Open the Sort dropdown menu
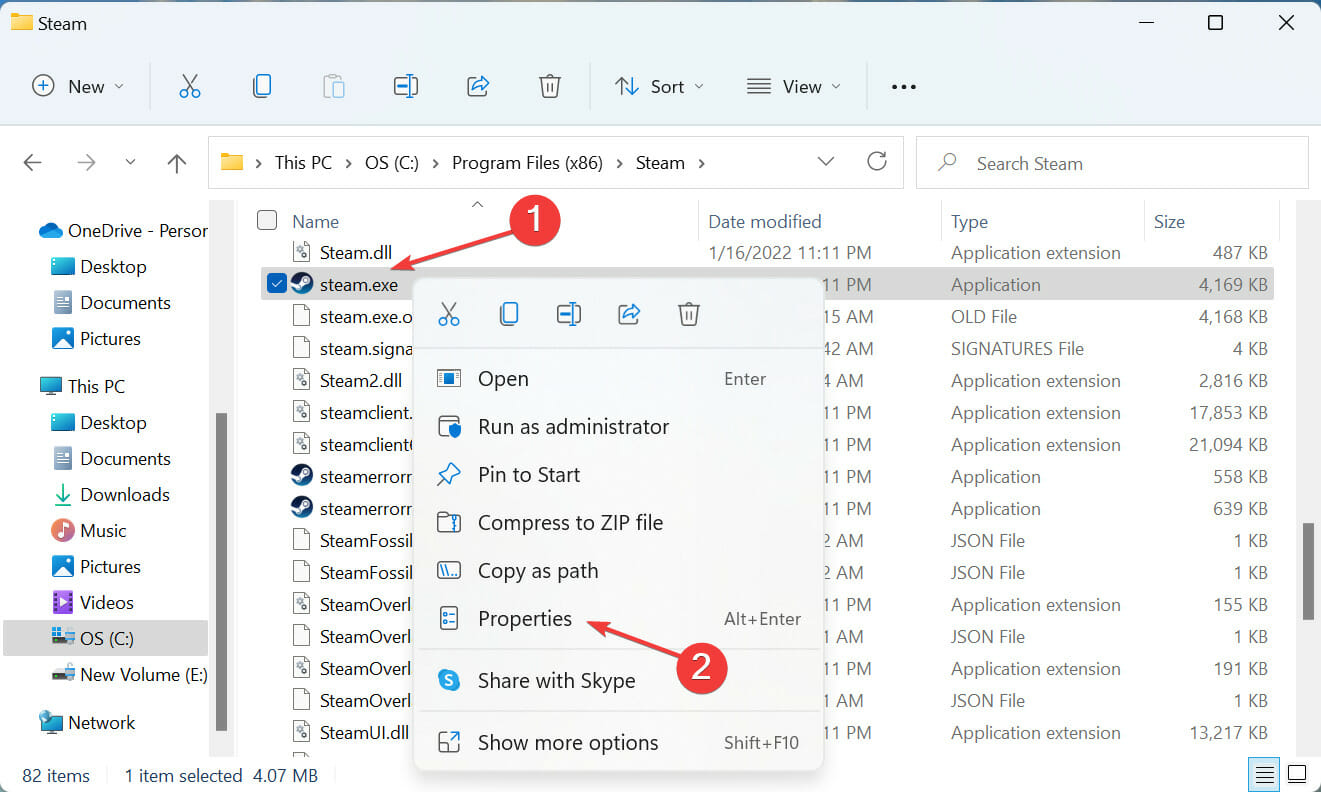1321x792 pixels. tap(659, 86)
